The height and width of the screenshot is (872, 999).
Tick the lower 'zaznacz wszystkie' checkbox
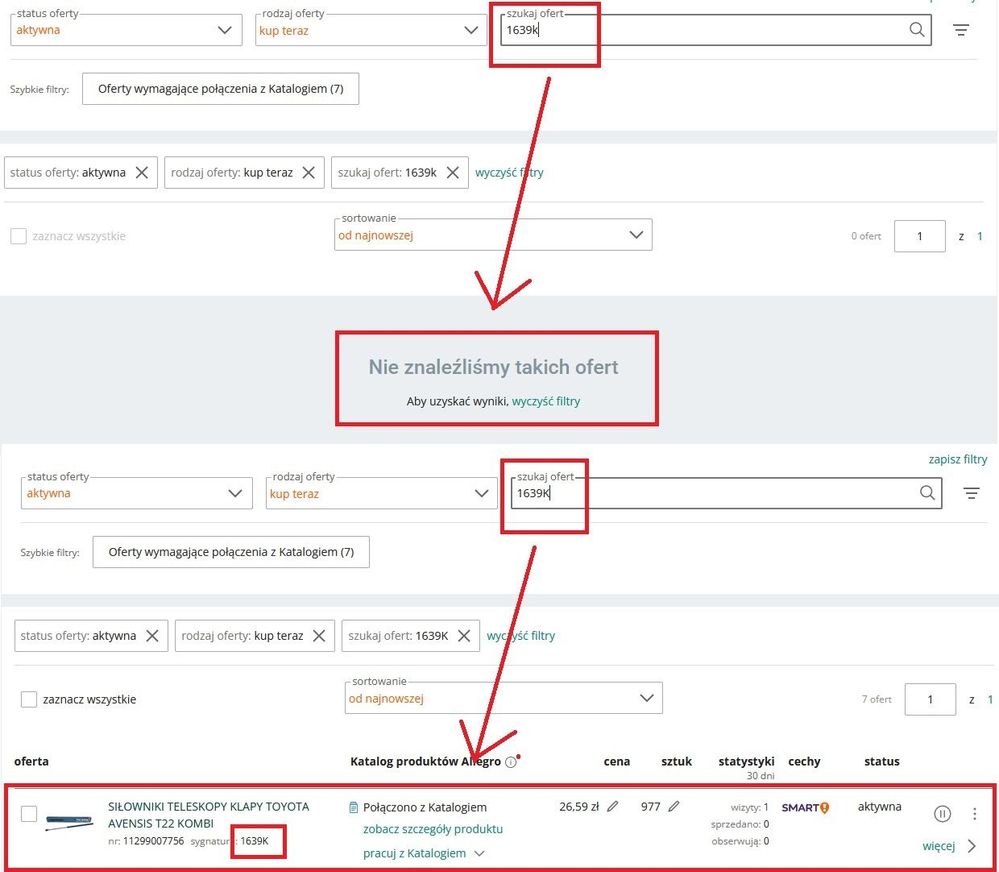(29, 699)
